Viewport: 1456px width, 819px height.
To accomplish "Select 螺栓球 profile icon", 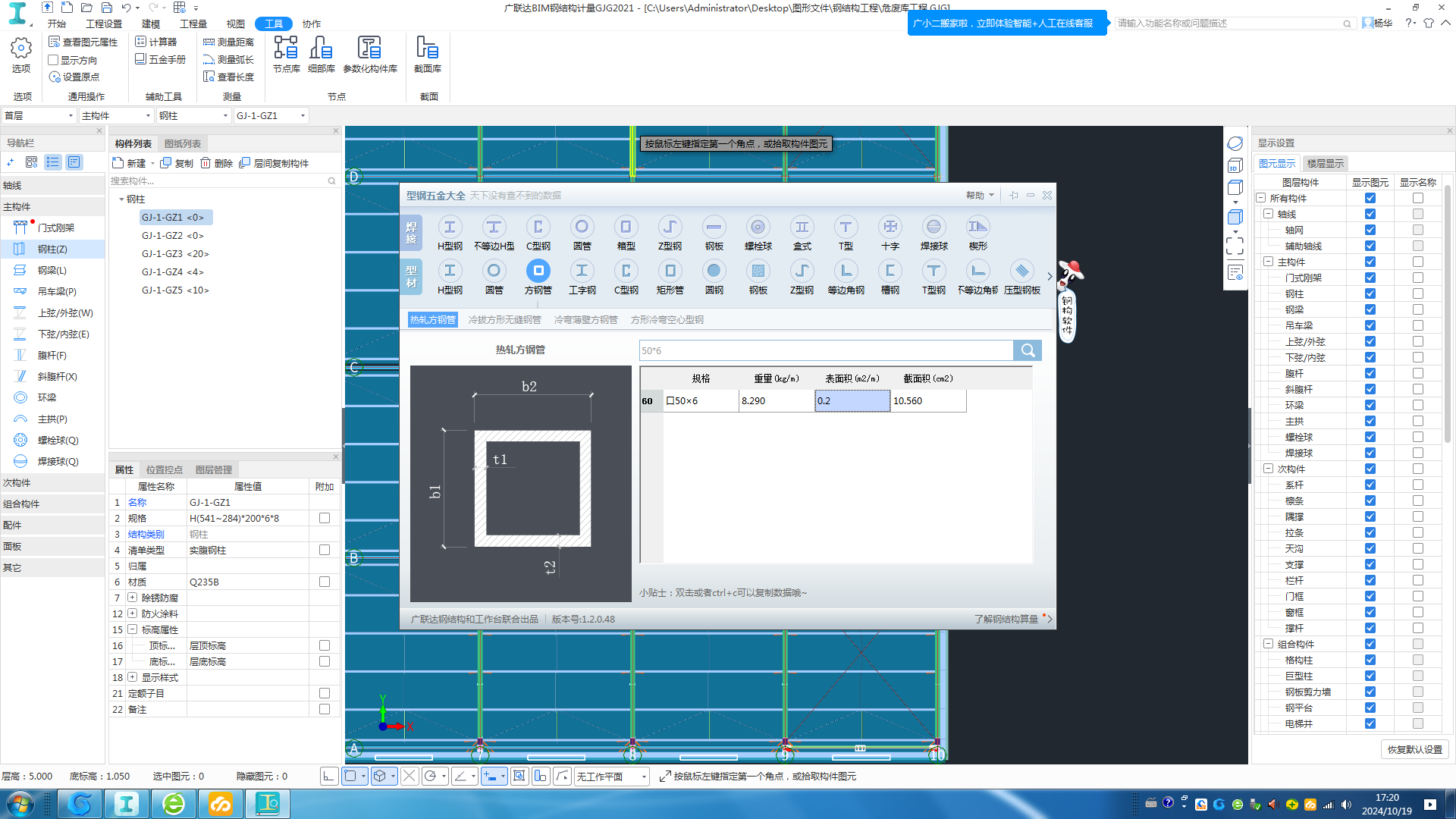I will pyautogui.click(x=758, y=227).
